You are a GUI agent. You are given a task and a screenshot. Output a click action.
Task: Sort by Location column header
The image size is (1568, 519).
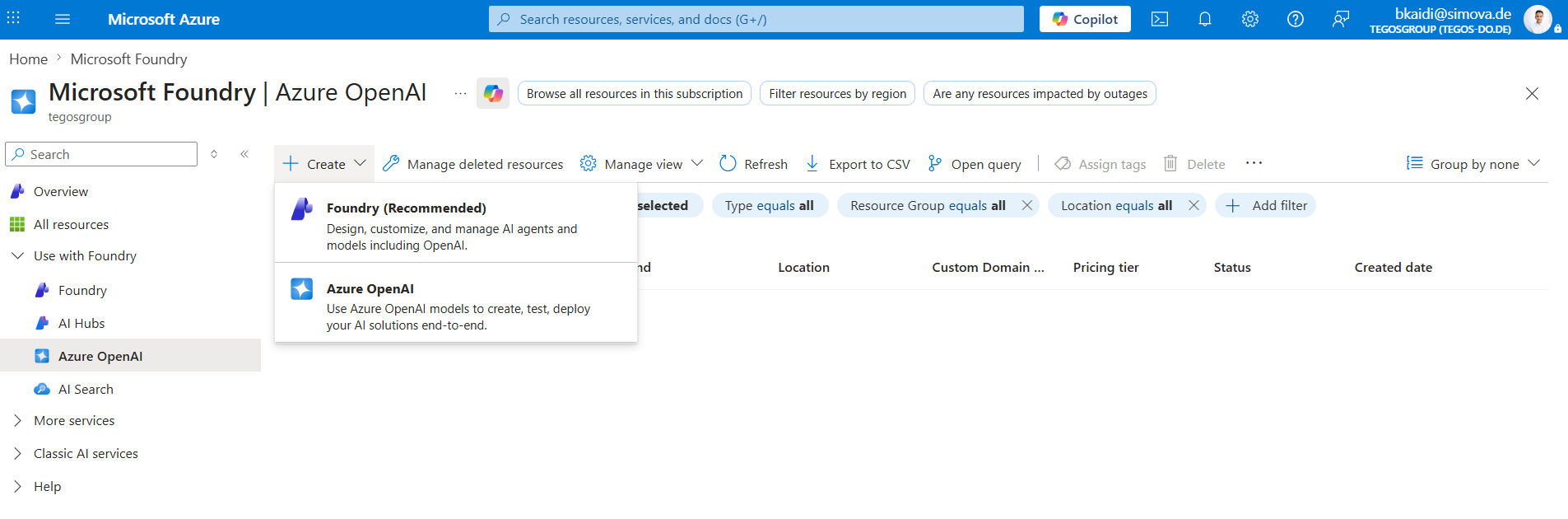tap(803, 268)
